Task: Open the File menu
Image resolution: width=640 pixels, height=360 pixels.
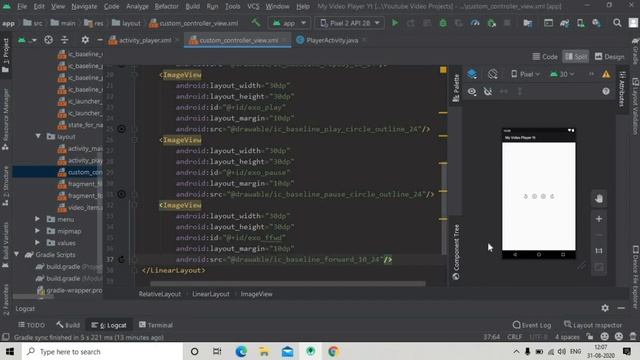Action: tap(22, 7)
